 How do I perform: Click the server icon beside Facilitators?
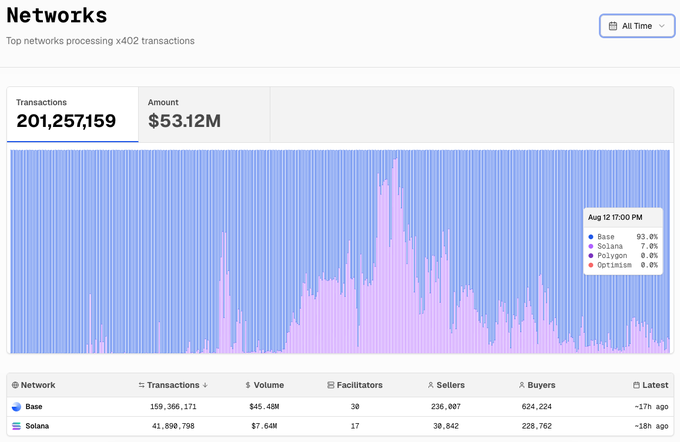pos(330,385)
